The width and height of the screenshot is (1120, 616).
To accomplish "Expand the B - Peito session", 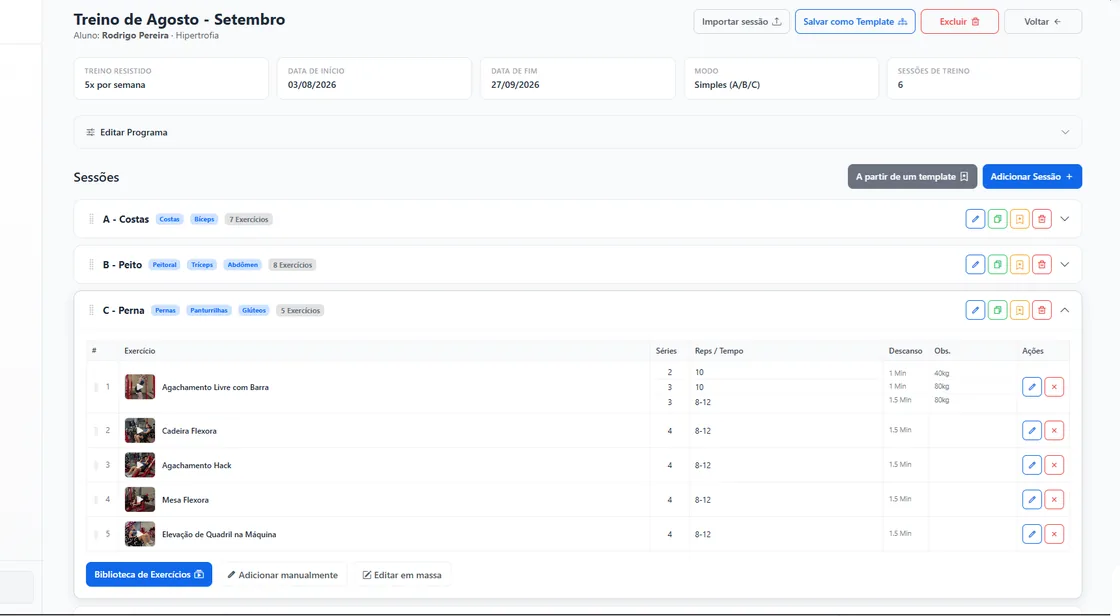I will (x=1064, y=264).
